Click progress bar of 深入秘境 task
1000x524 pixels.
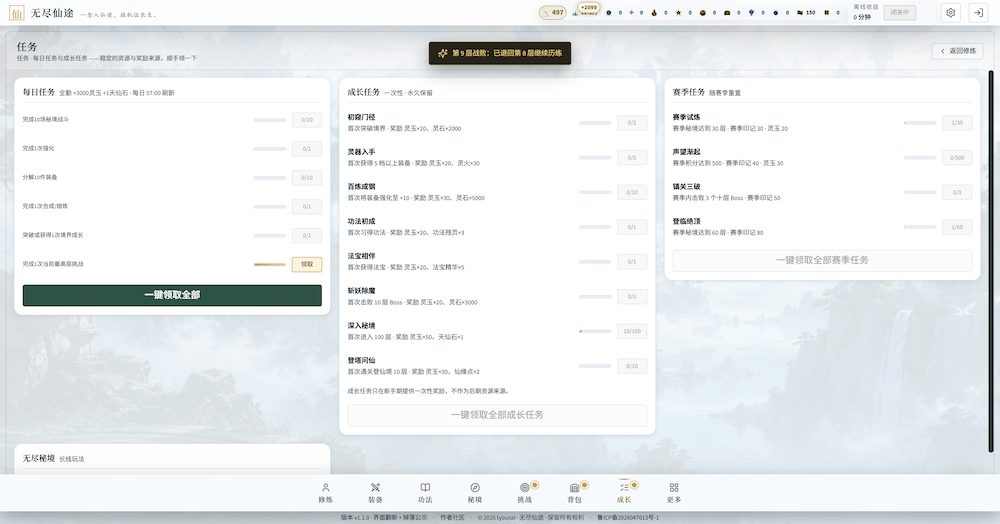tap(595, 331)
